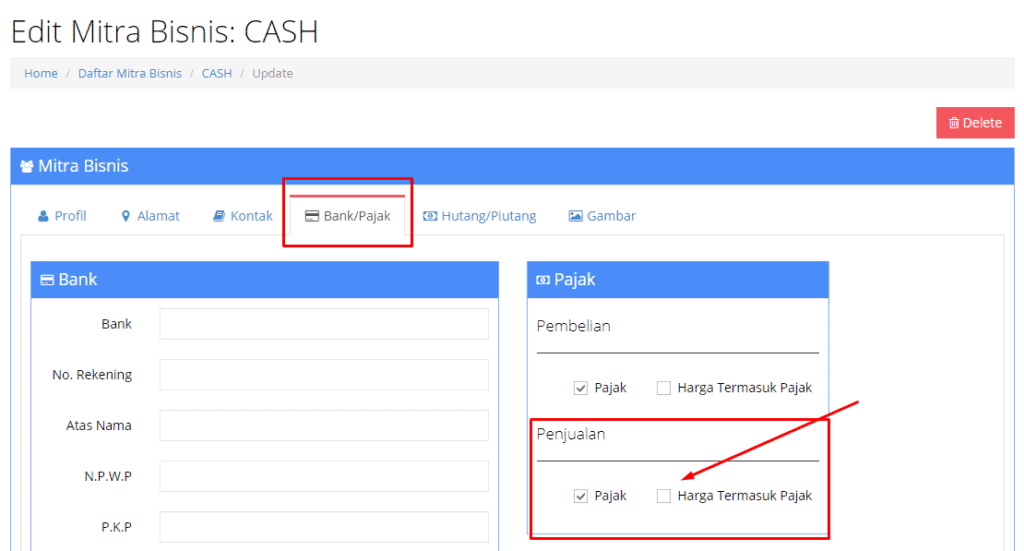Click the user icon beside Profil
This screenshot has height=551, width=1024.
click(x=43, y=216)
